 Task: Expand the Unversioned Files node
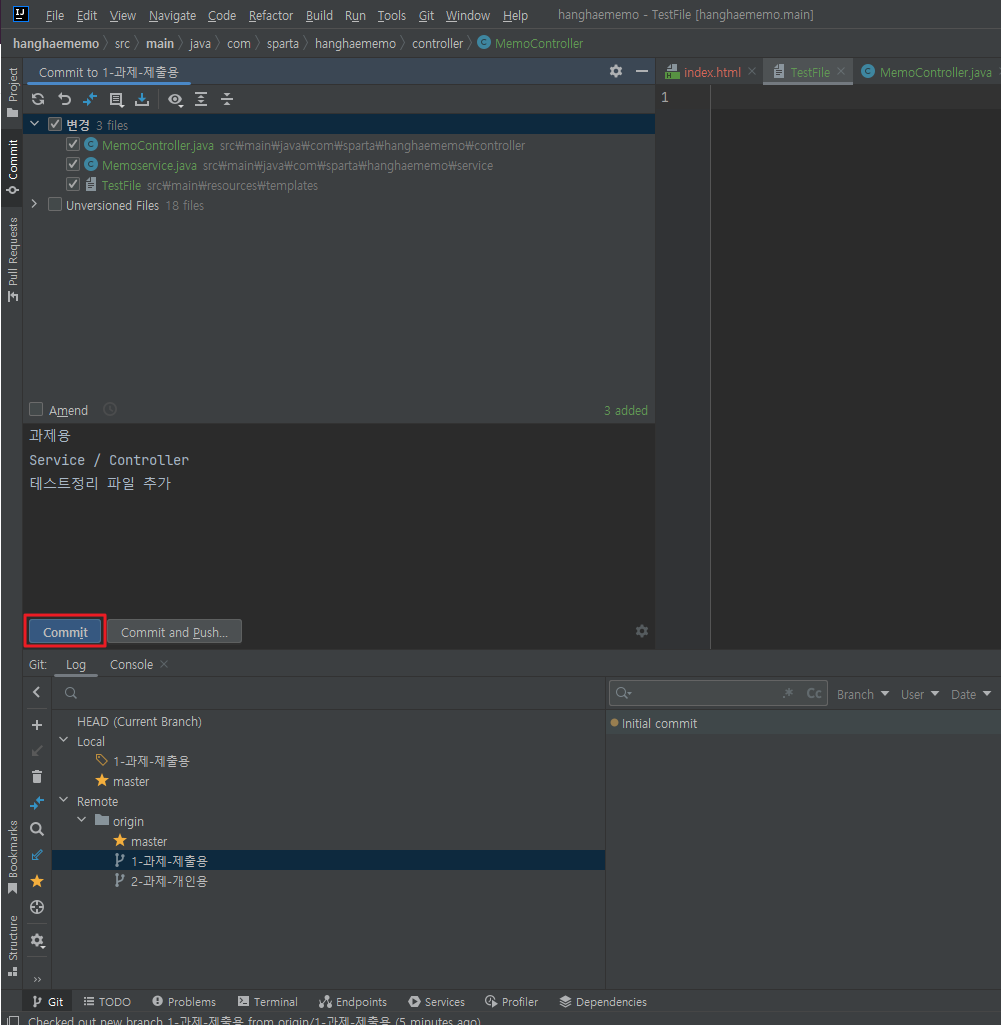point(35,204)
